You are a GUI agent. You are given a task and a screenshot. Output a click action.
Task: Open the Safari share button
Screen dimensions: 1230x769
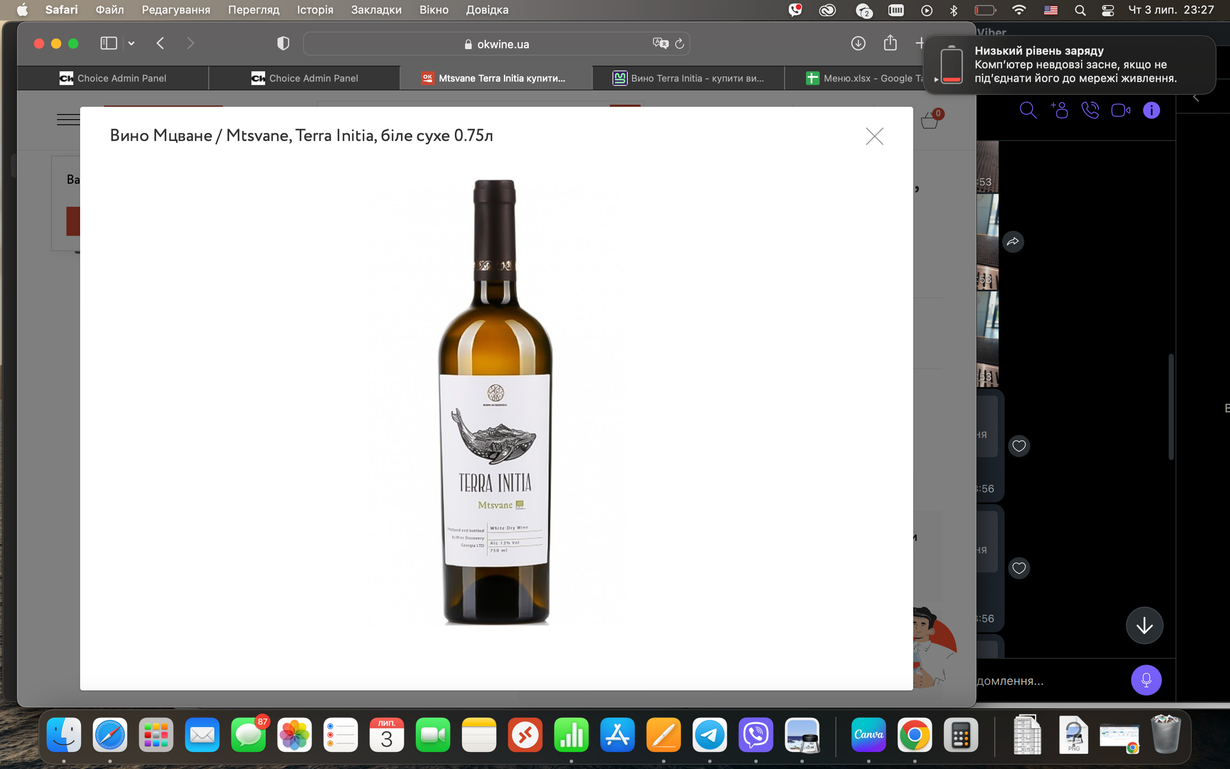tap(890, 43)
